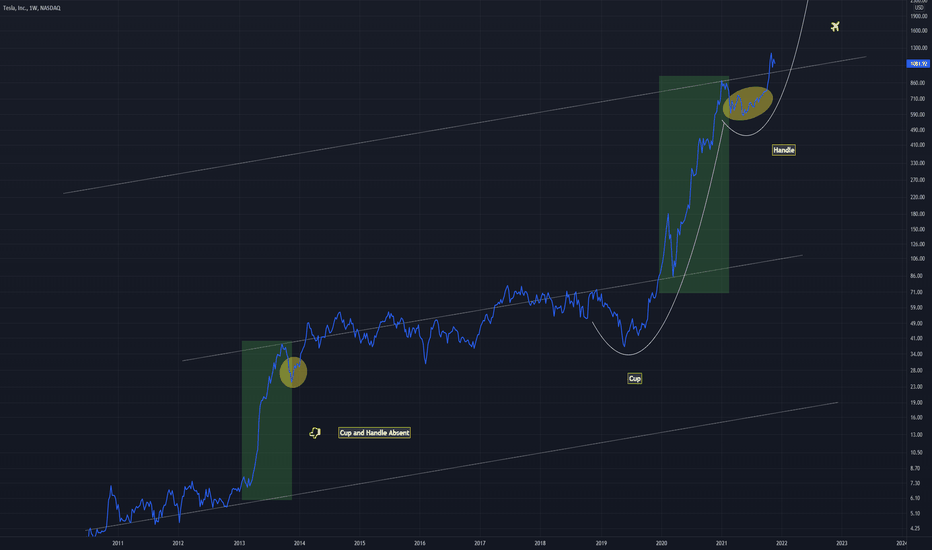Click the 410.00 price axis label
Screen dimensions: 932x550
[x=918, y=144]
